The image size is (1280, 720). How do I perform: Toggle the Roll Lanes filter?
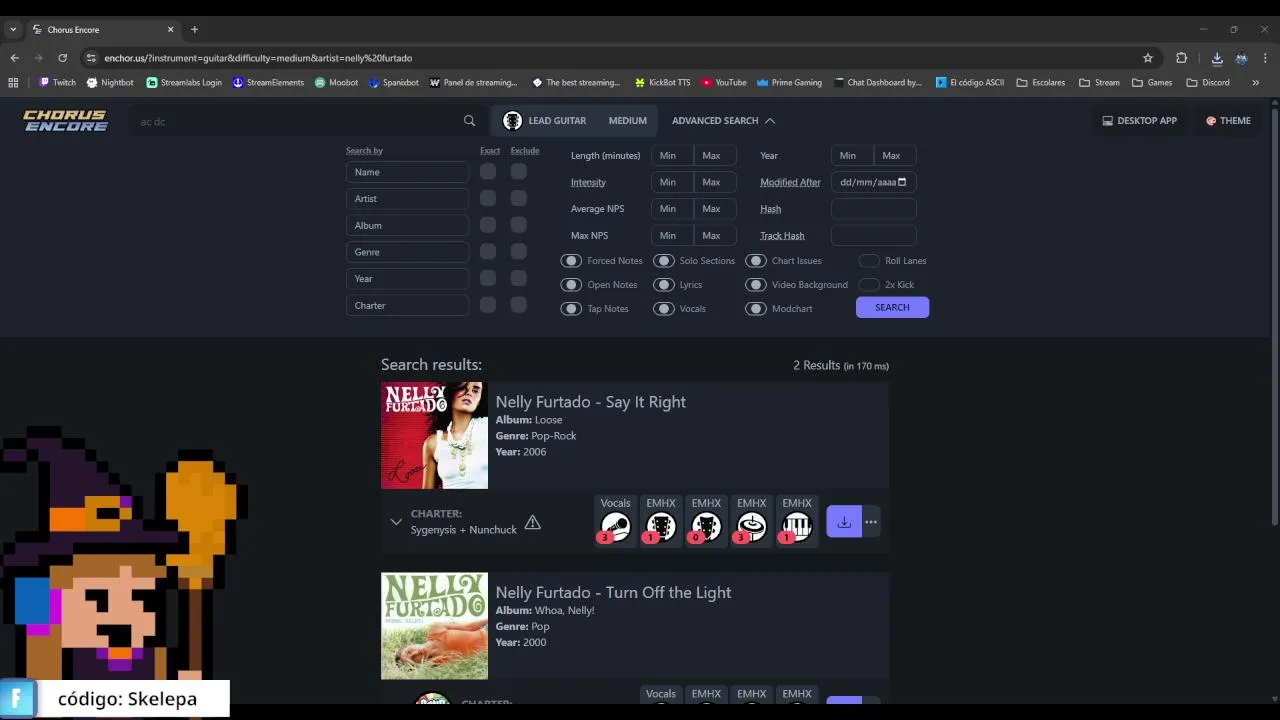tap(869, 261)
